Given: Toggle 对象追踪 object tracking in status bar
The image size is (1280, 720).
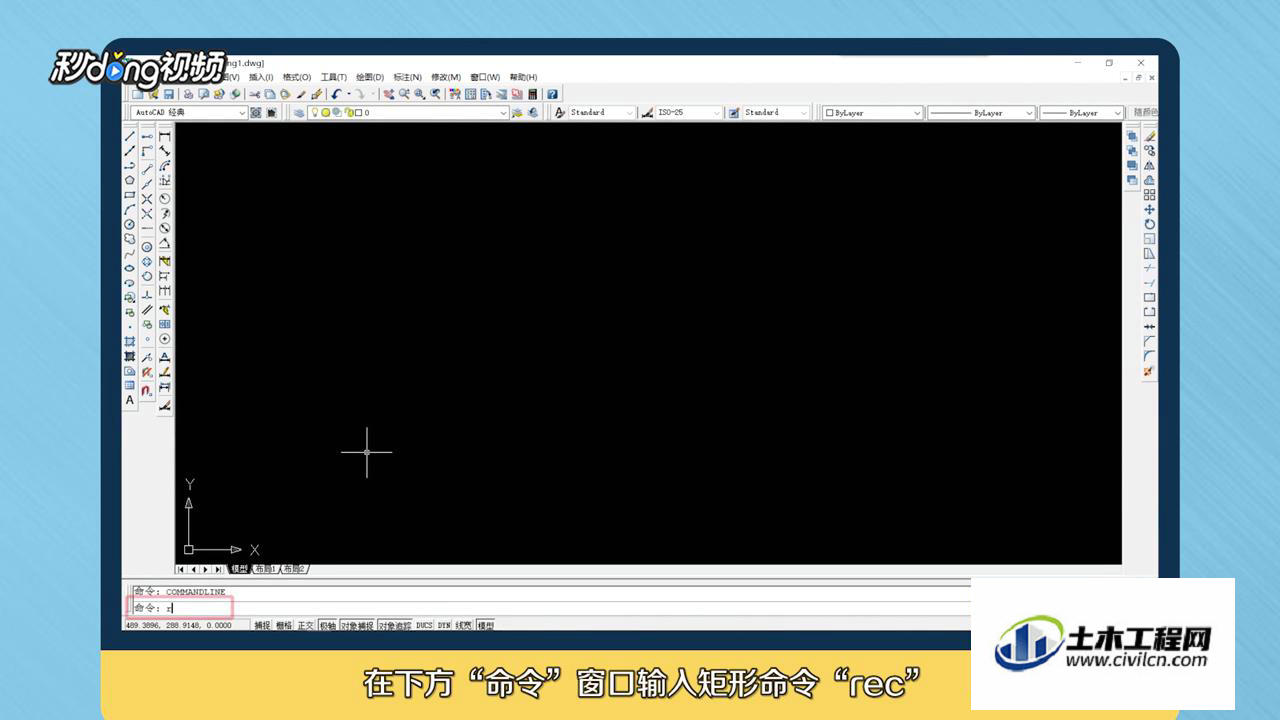Looking at the screenshot, I should point(395,626).
